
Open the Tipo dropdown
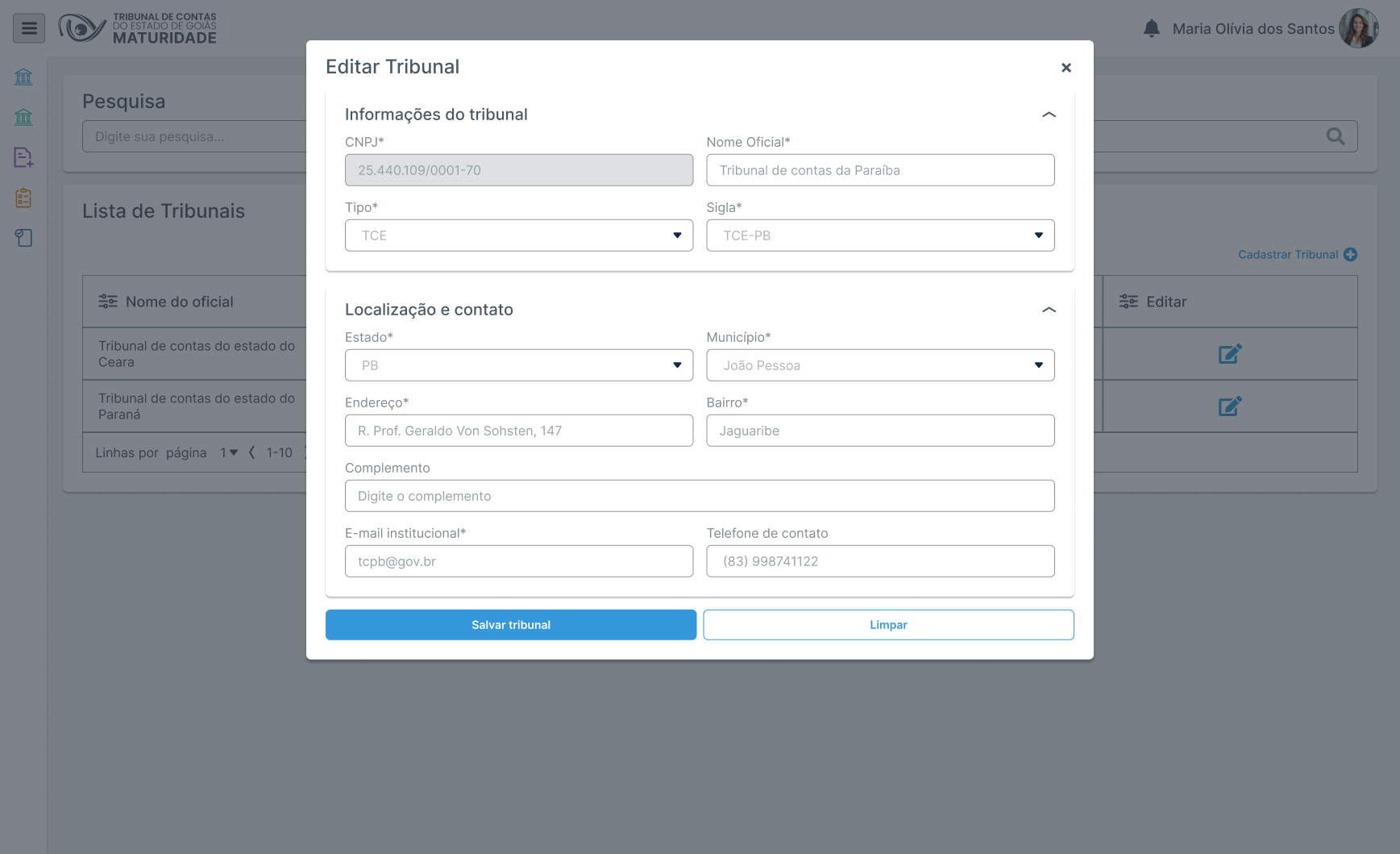[519, 235]
